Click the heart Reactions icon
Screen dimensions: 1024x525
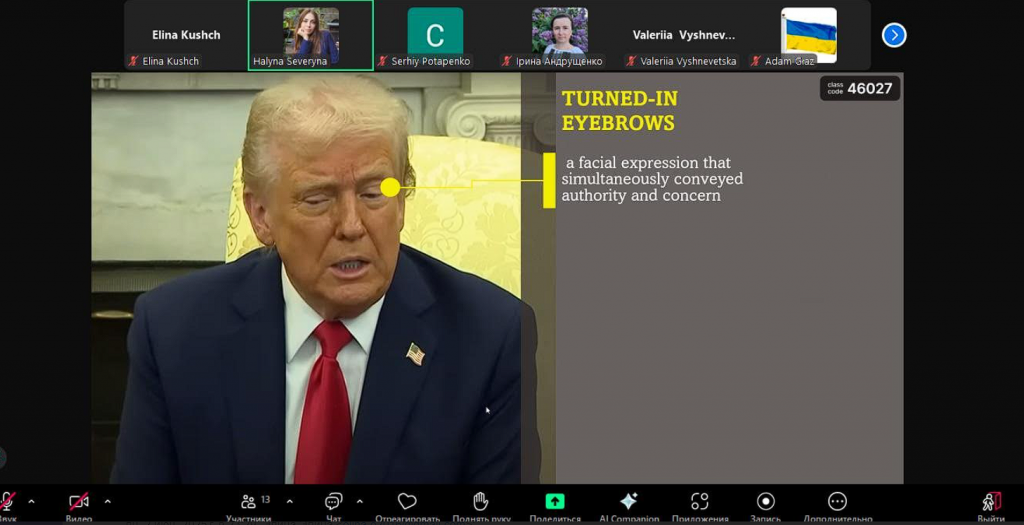click(407, 502)
